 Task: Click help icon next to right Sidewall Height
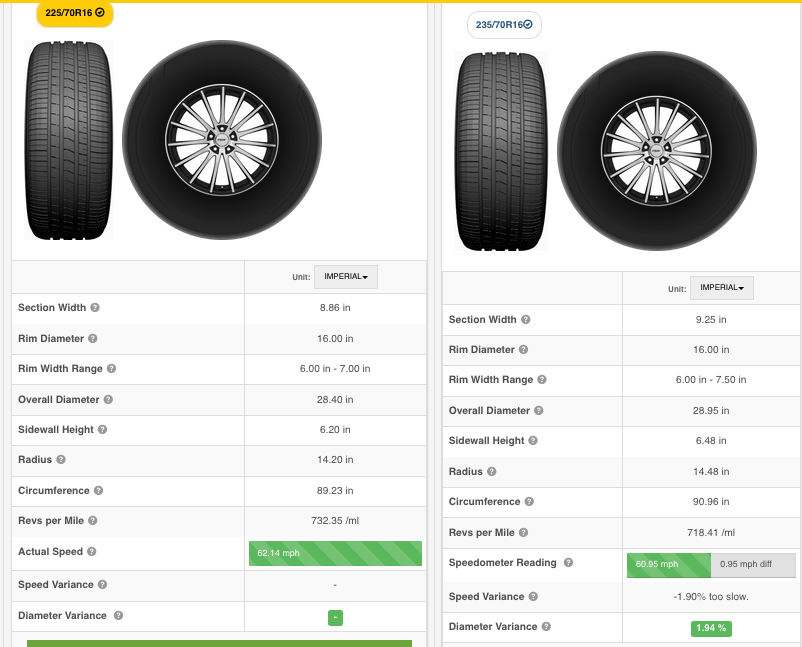(534, 441)
